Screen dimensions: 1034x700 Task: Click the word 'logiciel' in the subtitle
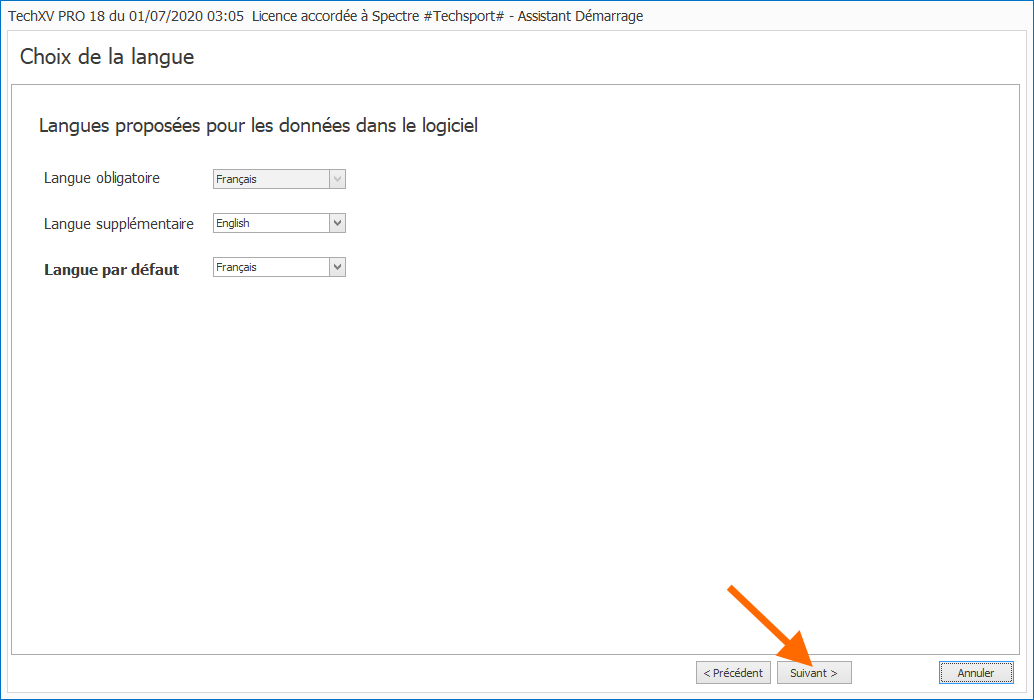point(449,126)
